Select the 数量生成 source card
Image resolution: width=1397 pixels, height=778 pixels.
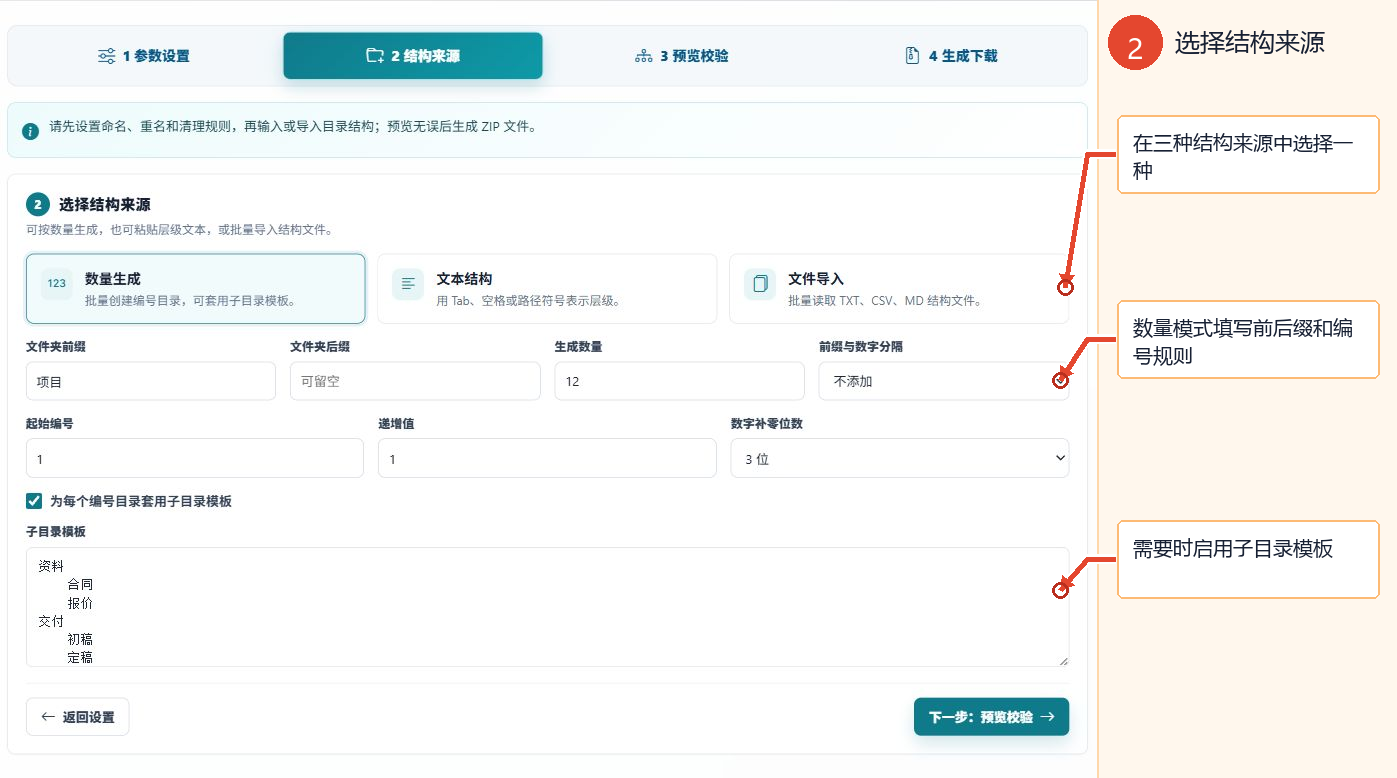tap(196, 288)
